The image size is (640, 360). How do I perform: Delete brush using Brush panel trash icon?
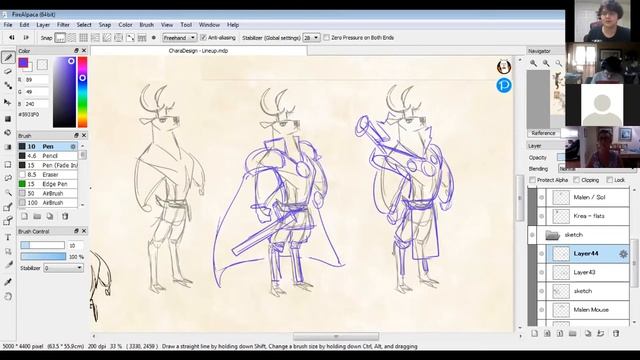coord(65,216)
